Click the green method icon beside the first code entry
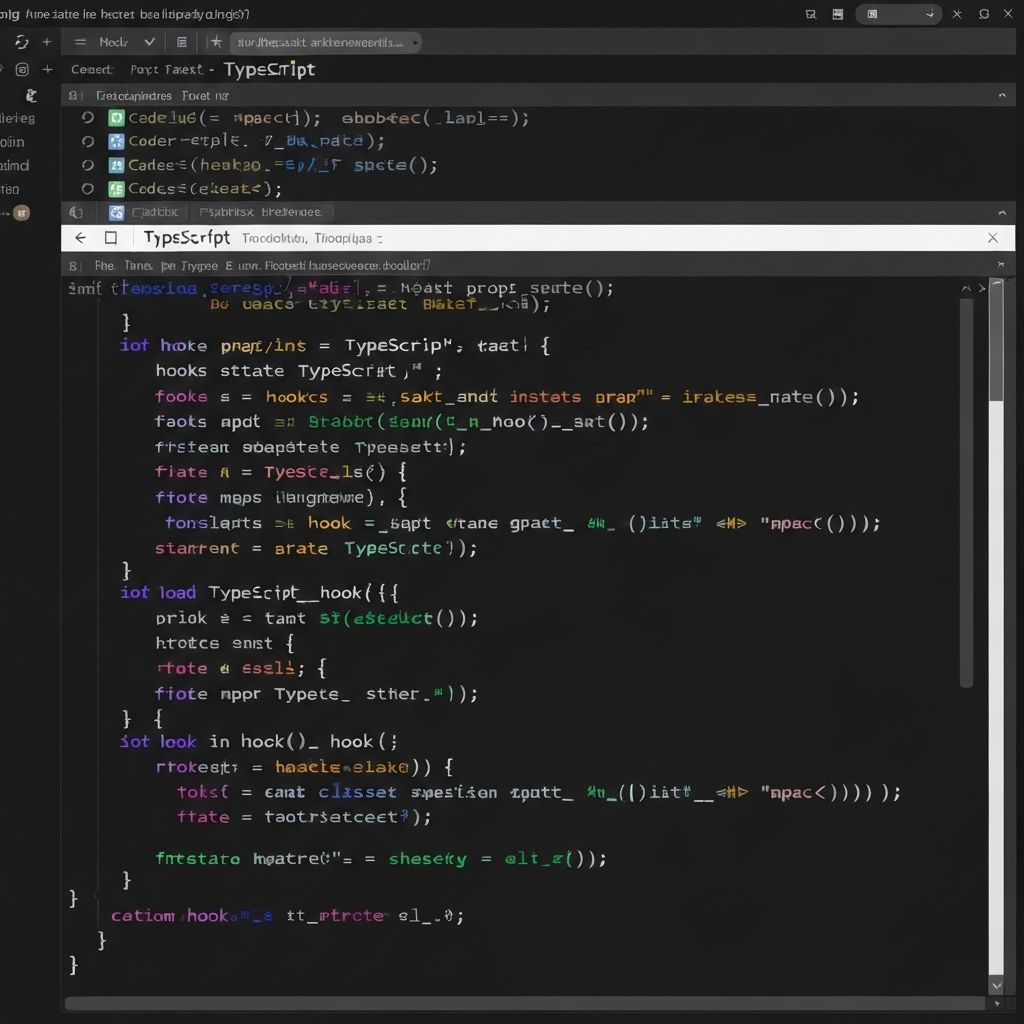 (116, 117)
